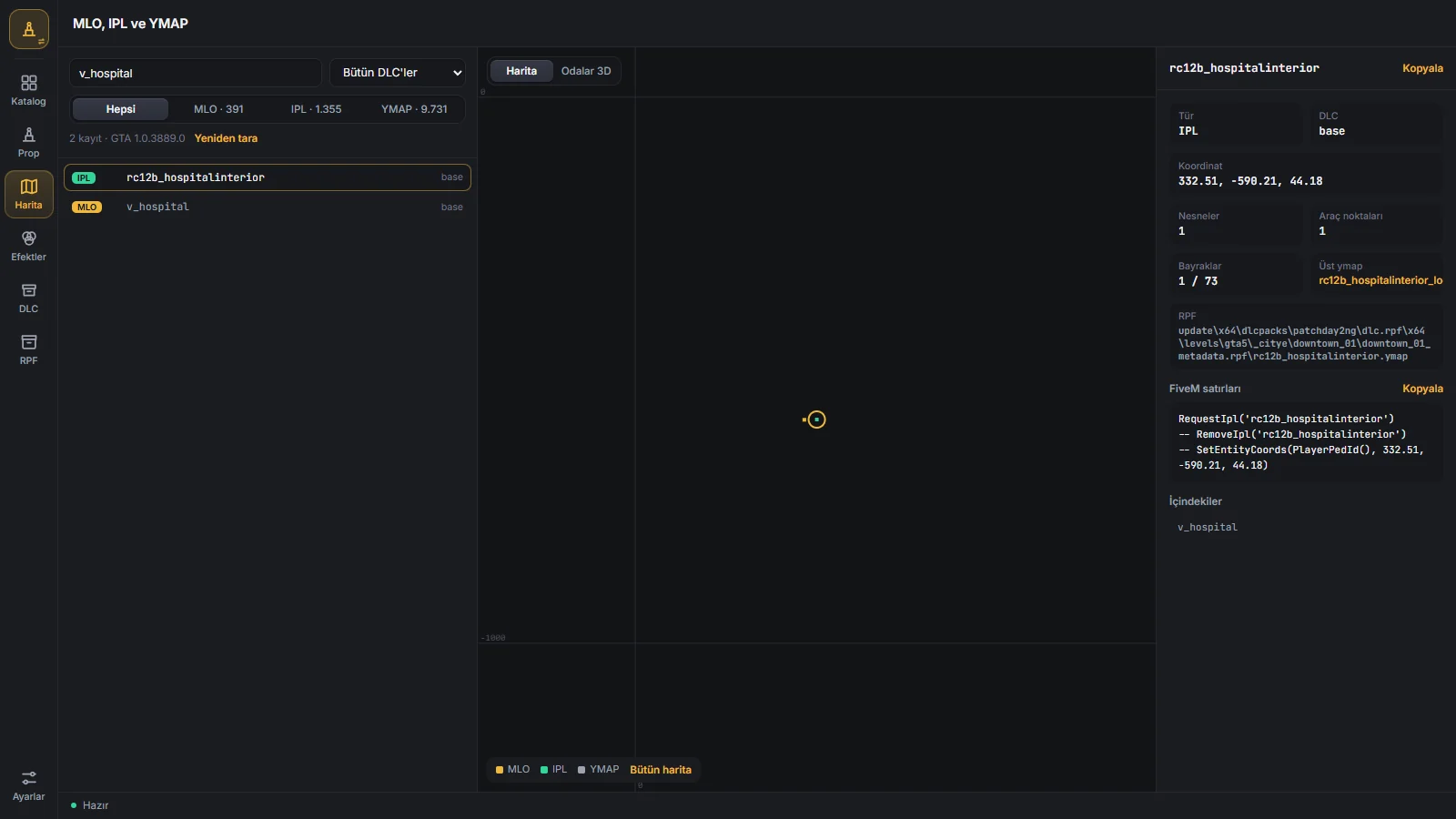
Task: Toggle YMAP legend filter on the map
Action: 598,770
